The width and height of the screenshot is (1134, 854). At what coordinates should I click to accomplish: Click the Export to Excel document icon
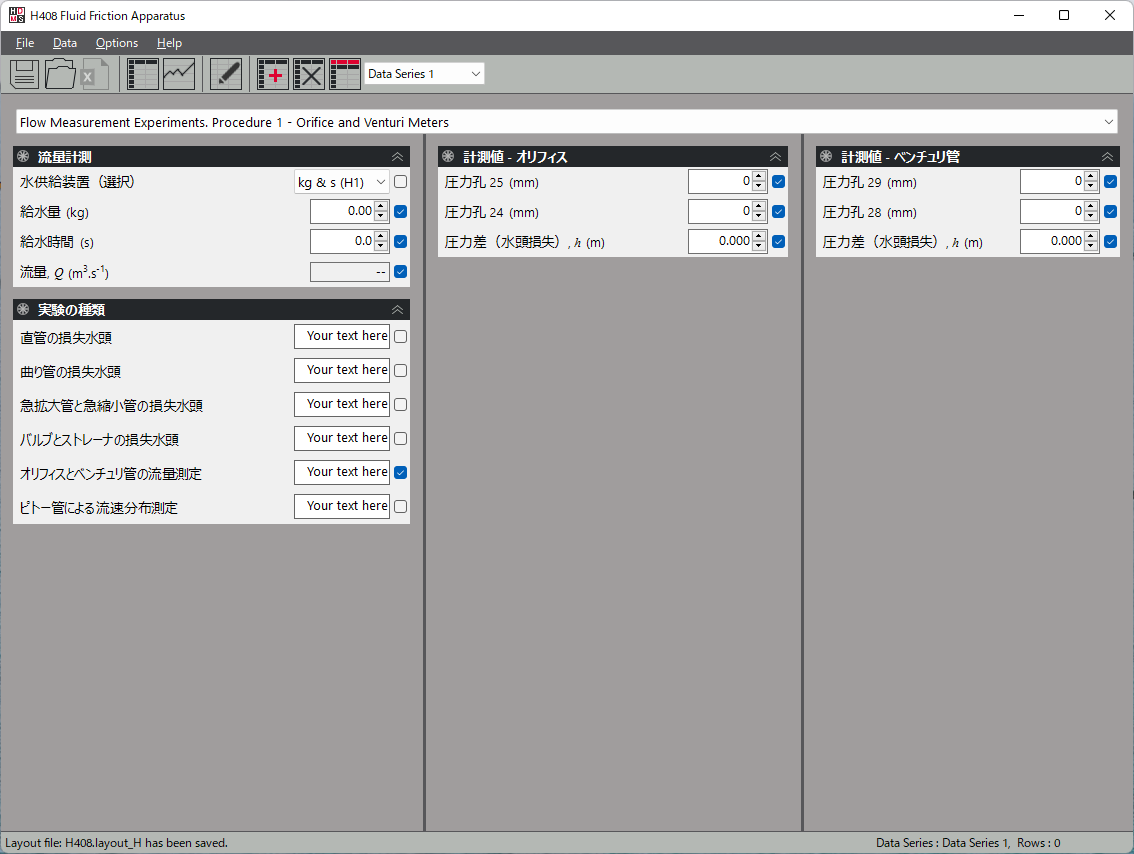coord(94,74)
